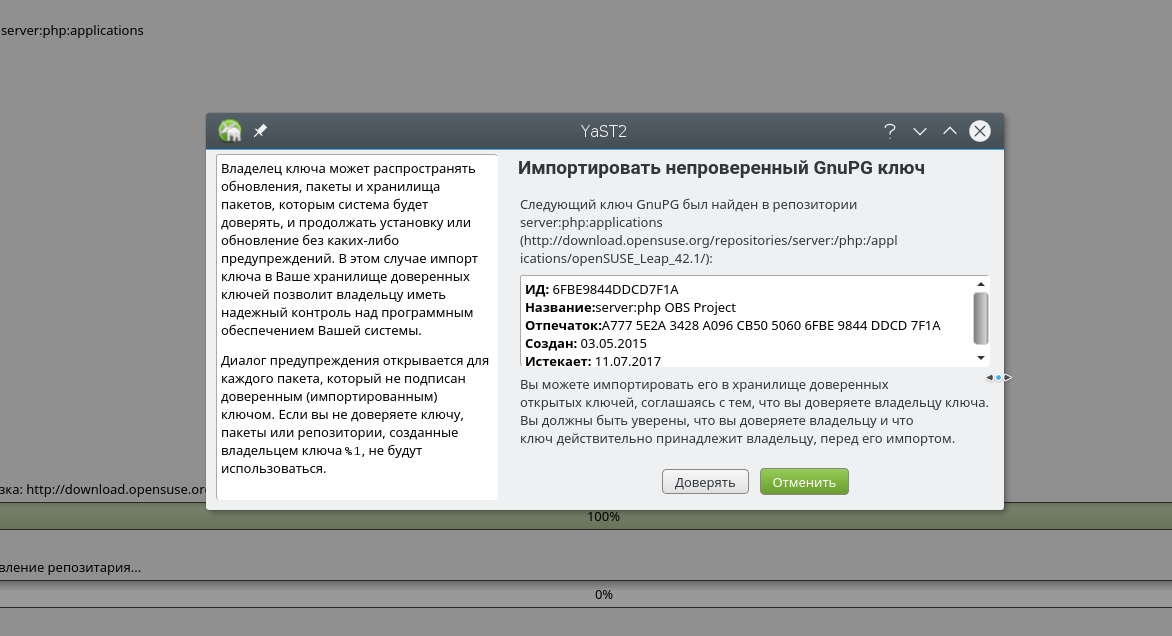Click the help paragraph starting Диалог предупреждения

point(355,414)
